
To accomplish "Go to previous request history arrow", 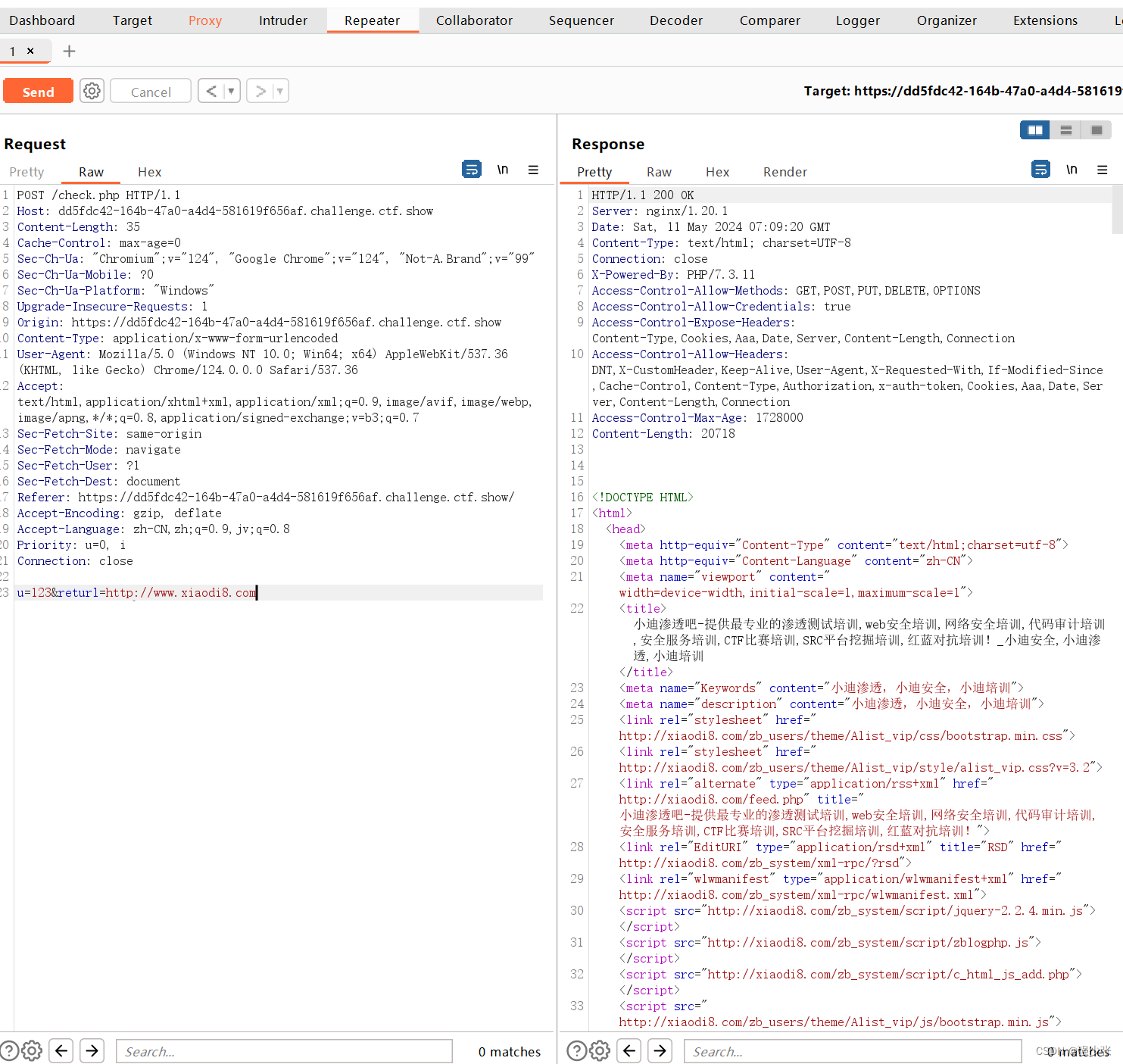I will [212, 91].
